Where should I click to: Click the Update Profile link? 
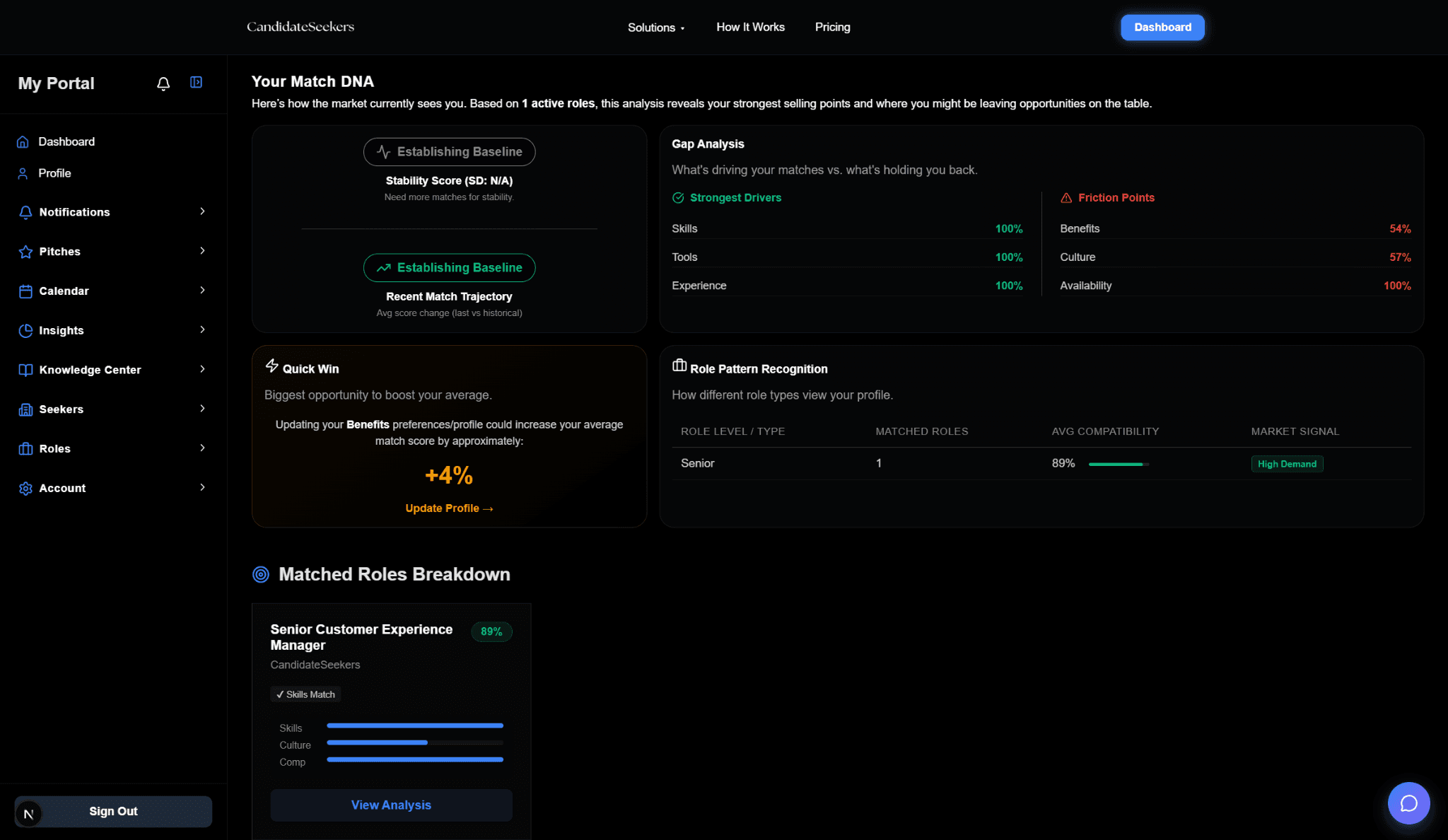click(x=449, y=508)
